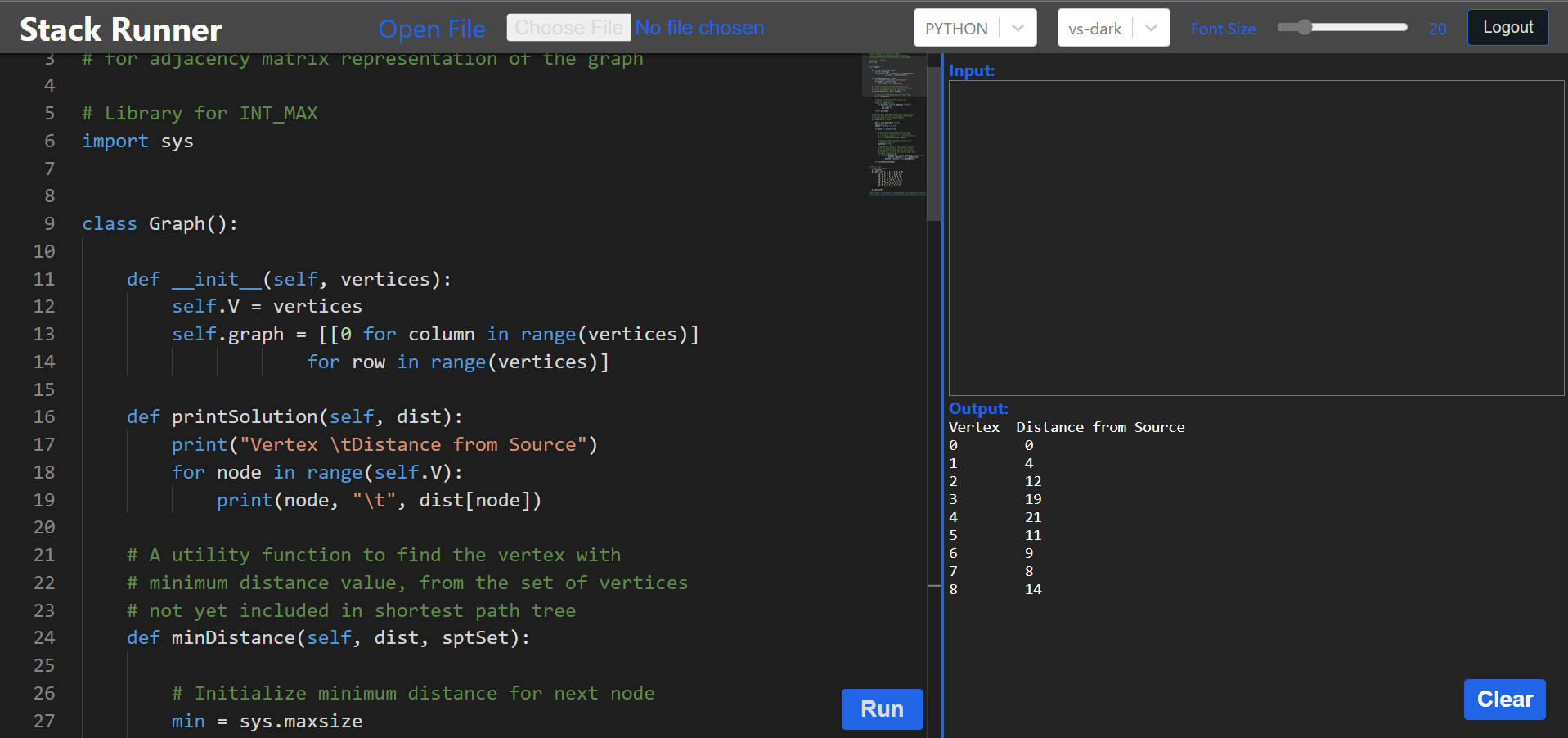Adjust the Font Size slider handle
The width and height of the screenshot is (1568, 738).
1304,27
